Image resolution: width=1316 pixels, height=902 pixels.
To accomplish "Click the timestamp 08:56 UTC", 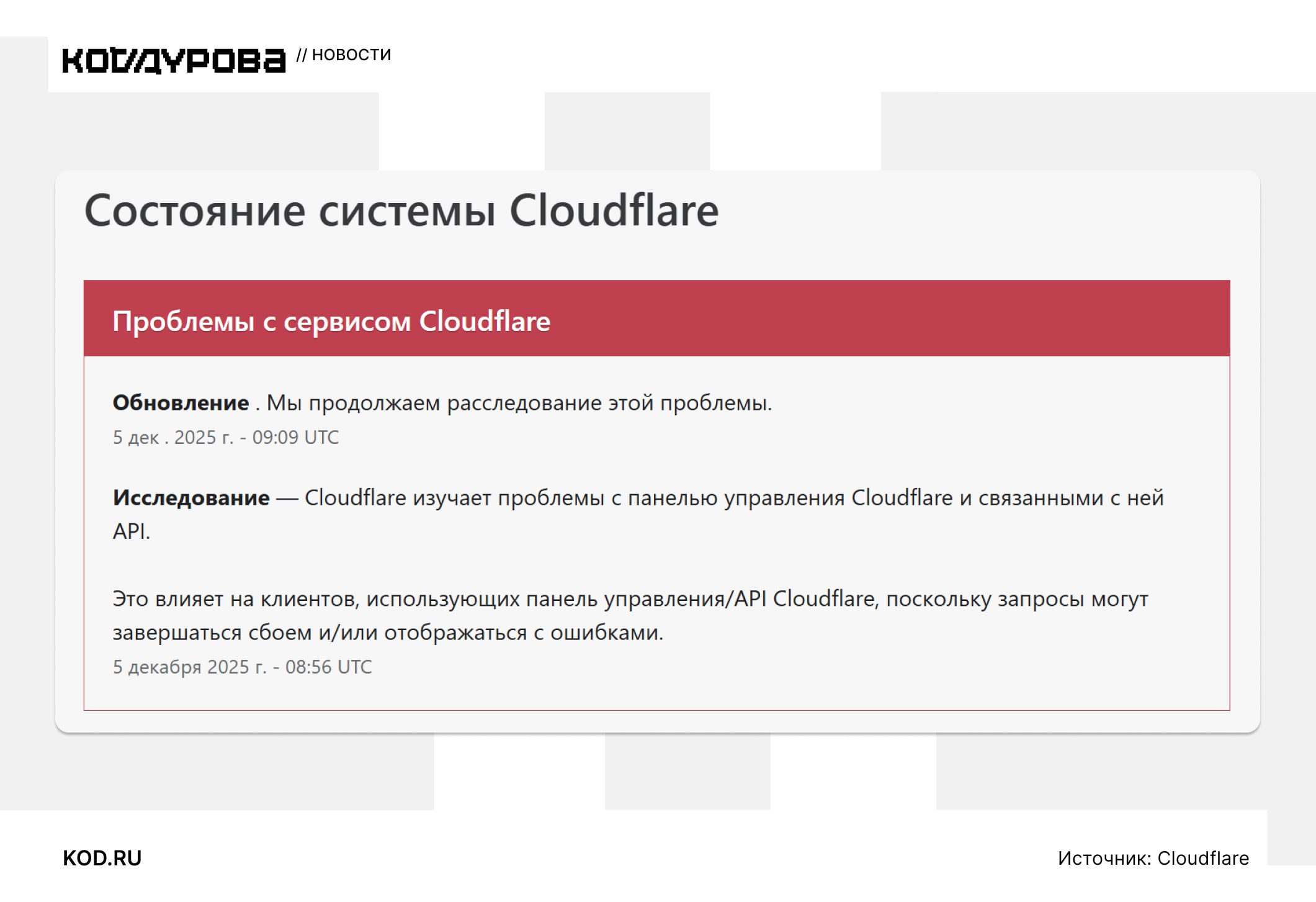I will tap(328, 667).
